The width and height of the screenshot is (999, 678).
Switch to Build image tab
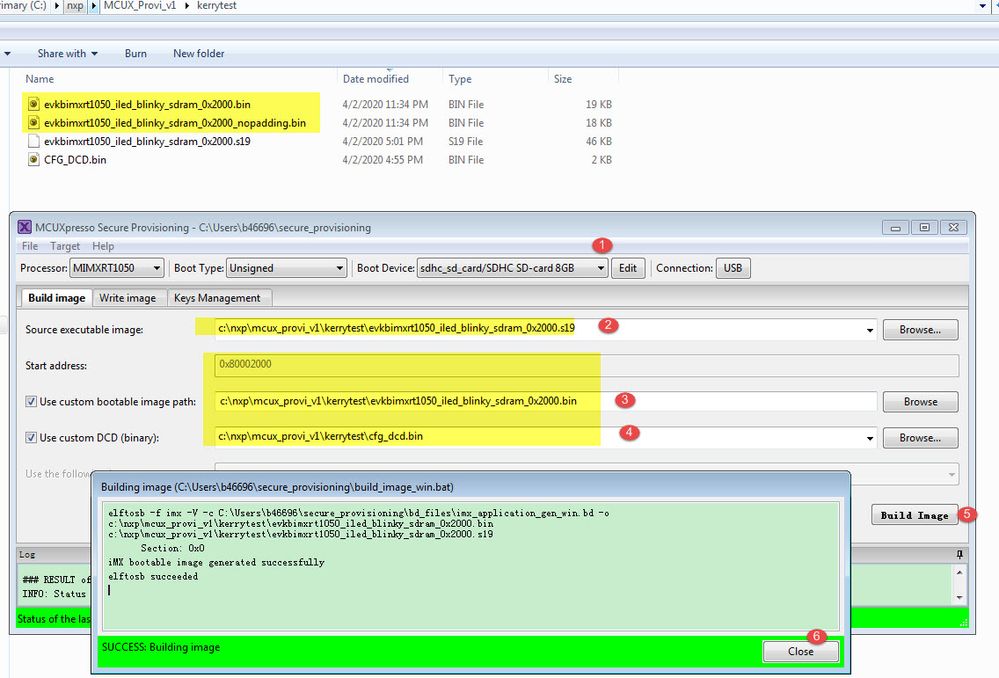tap(57, 298)
